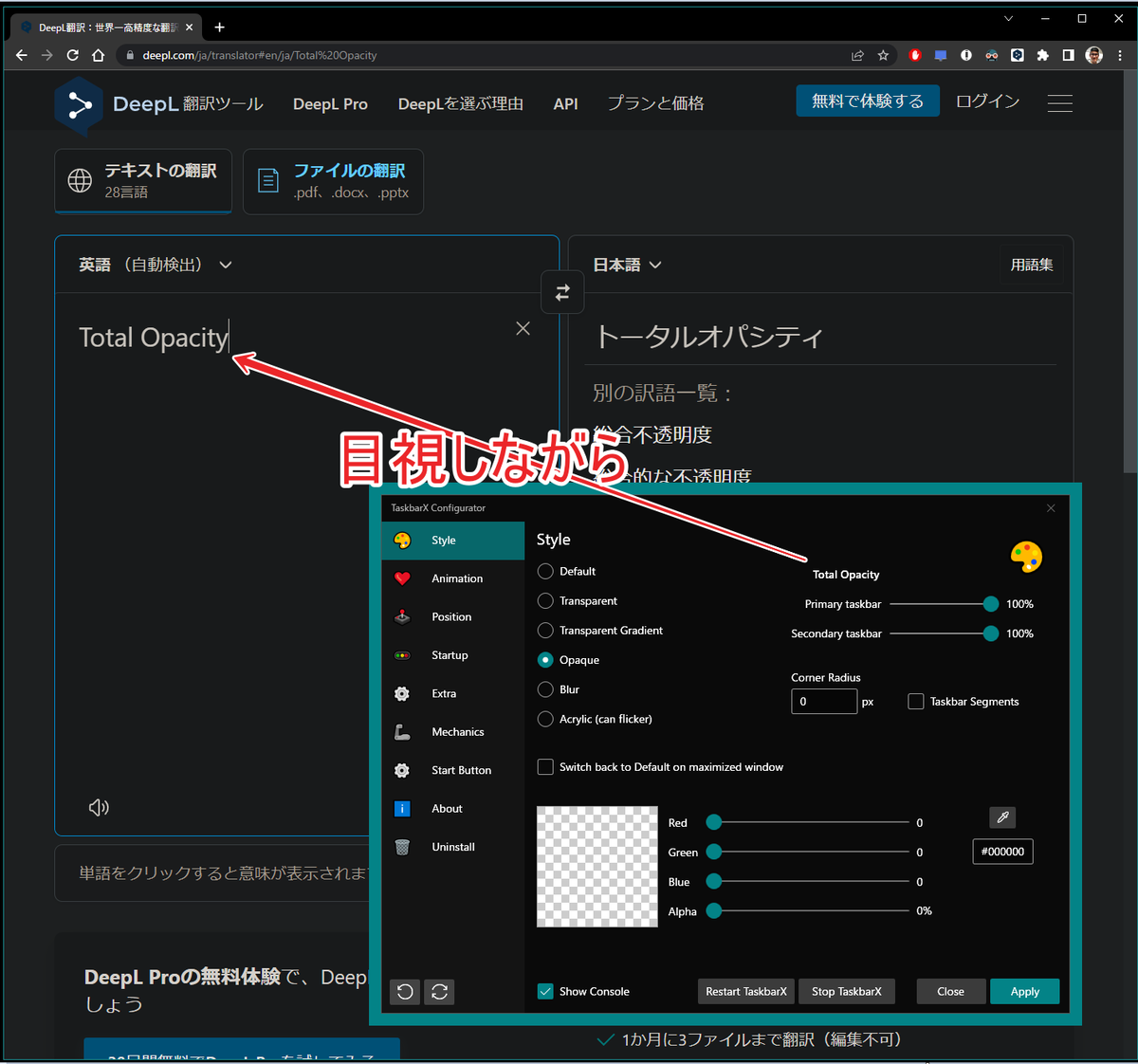Close the TaskbarX Configurator with X
The height and width of the screenshot is (1064, 1138).
[x=1051, y=508]
